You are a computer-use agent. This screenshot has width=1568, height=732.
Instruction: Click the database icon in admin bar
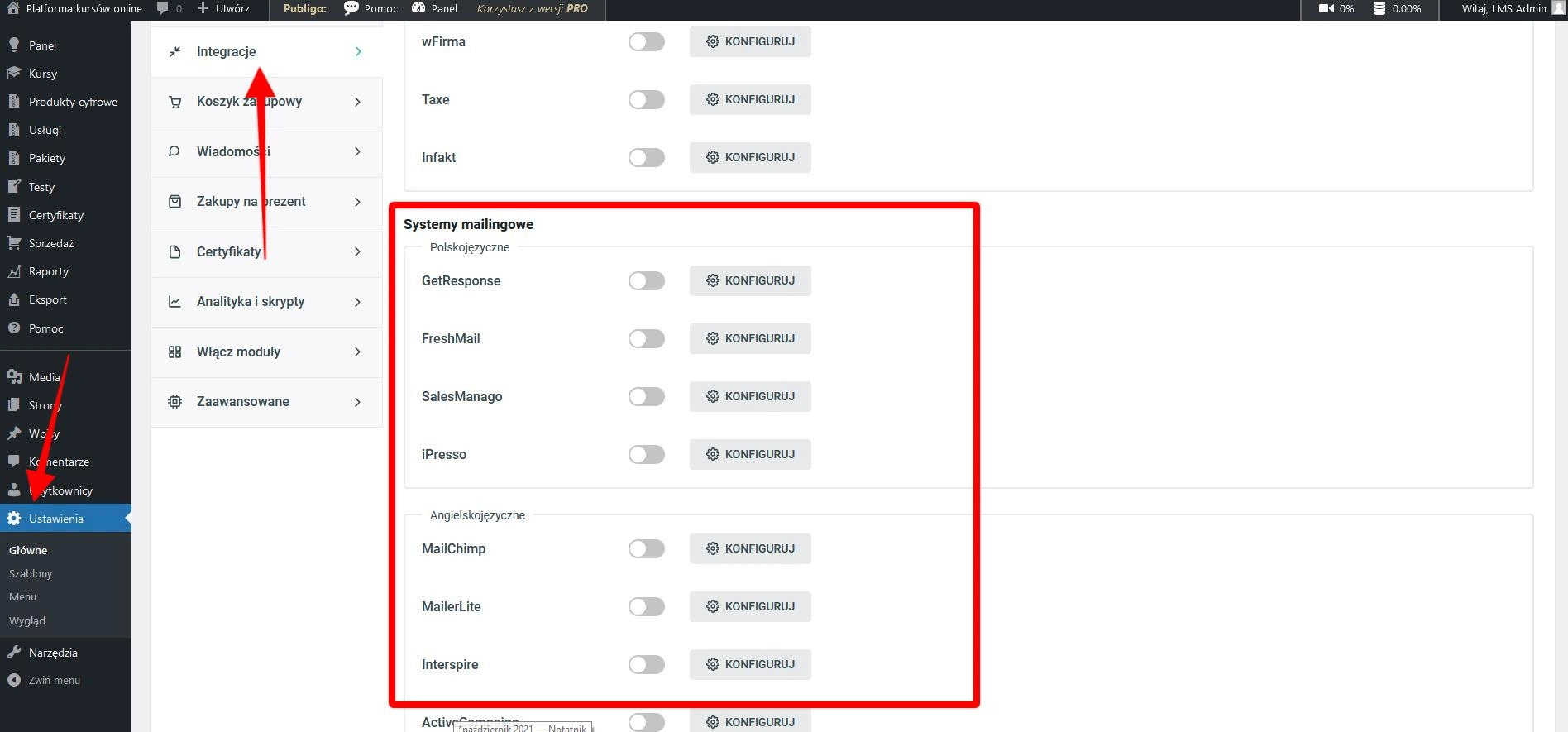pos(1379,8)
